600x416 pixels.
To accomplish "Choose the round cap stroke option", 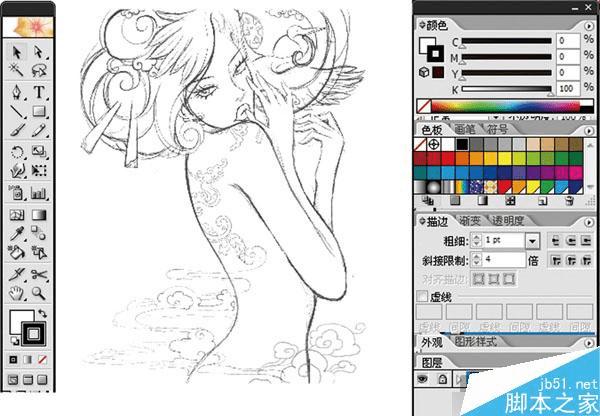I will pyautogui.click(x=571, y=241).
